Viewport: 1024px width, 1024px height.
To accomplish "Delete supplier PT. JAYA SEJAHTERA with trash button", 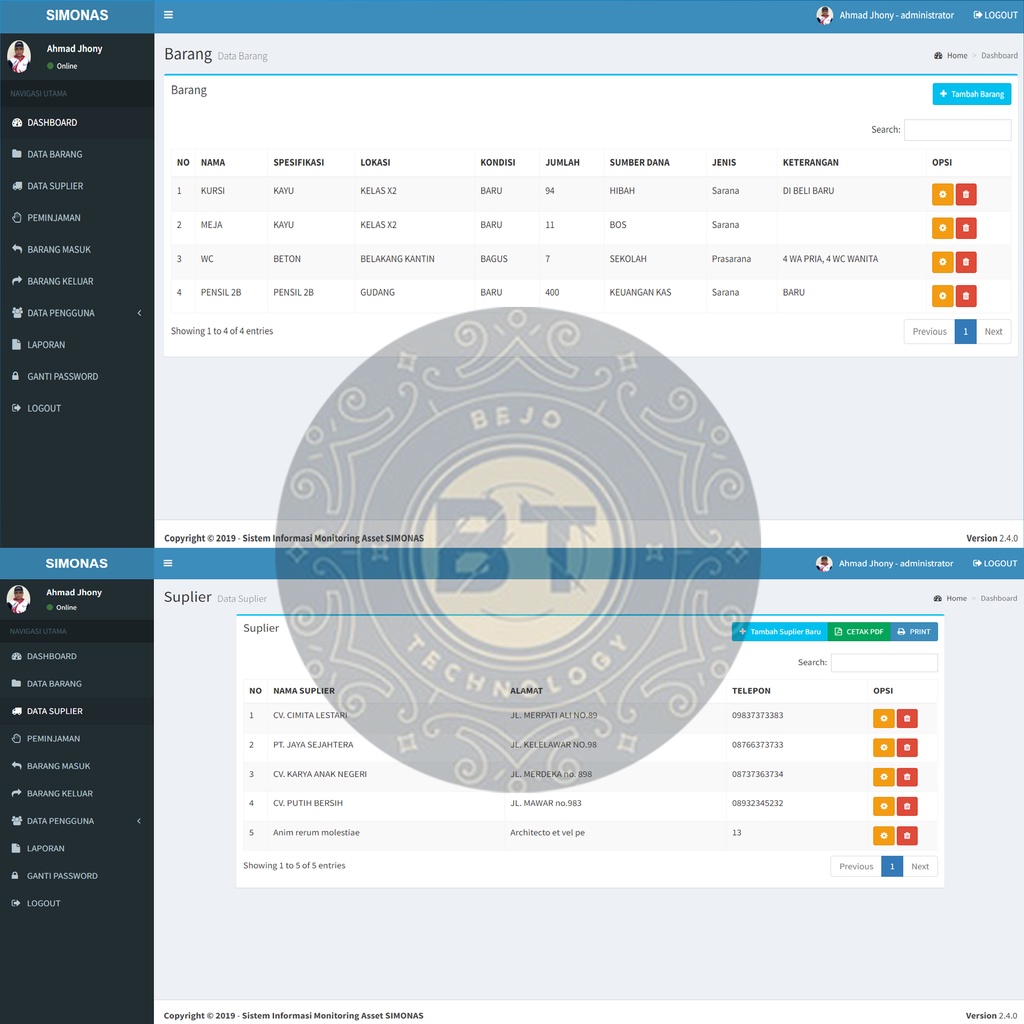I will point(907,747).
